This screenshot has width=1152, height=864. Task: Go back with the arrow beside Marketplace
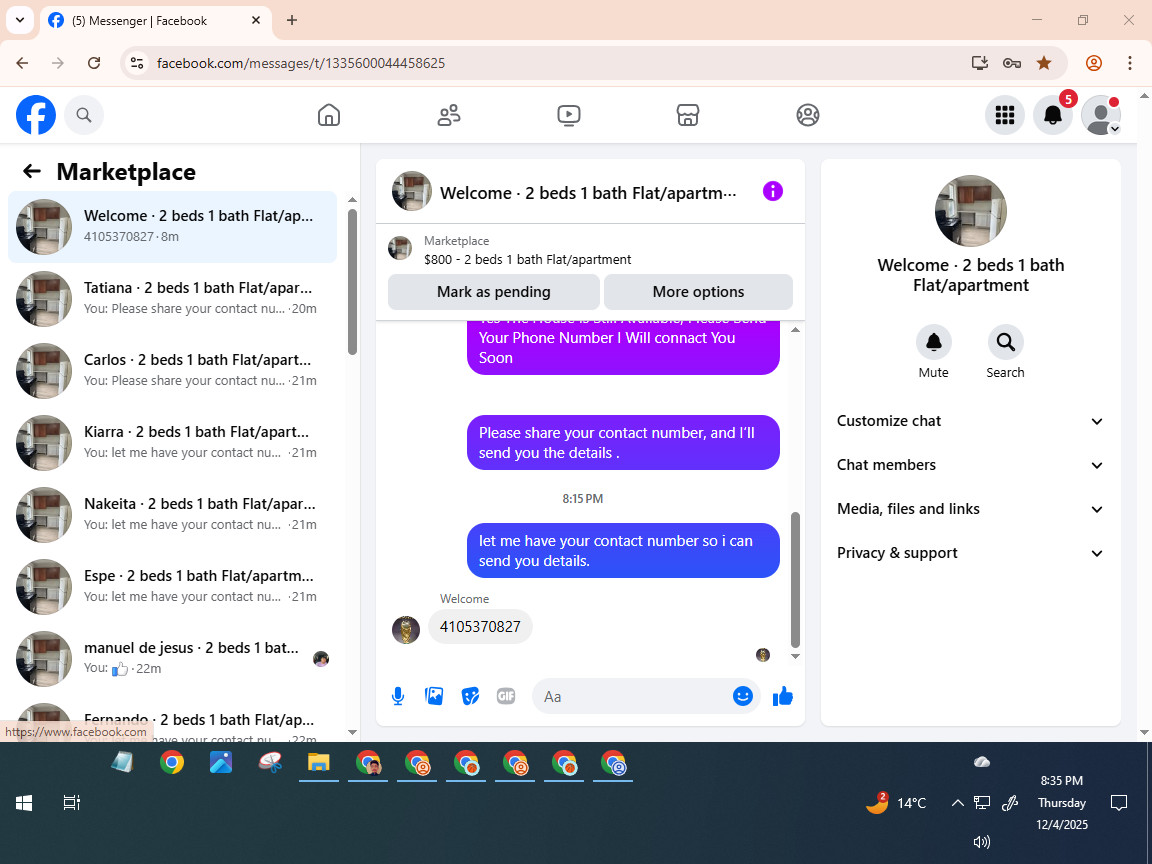point(32,172)
